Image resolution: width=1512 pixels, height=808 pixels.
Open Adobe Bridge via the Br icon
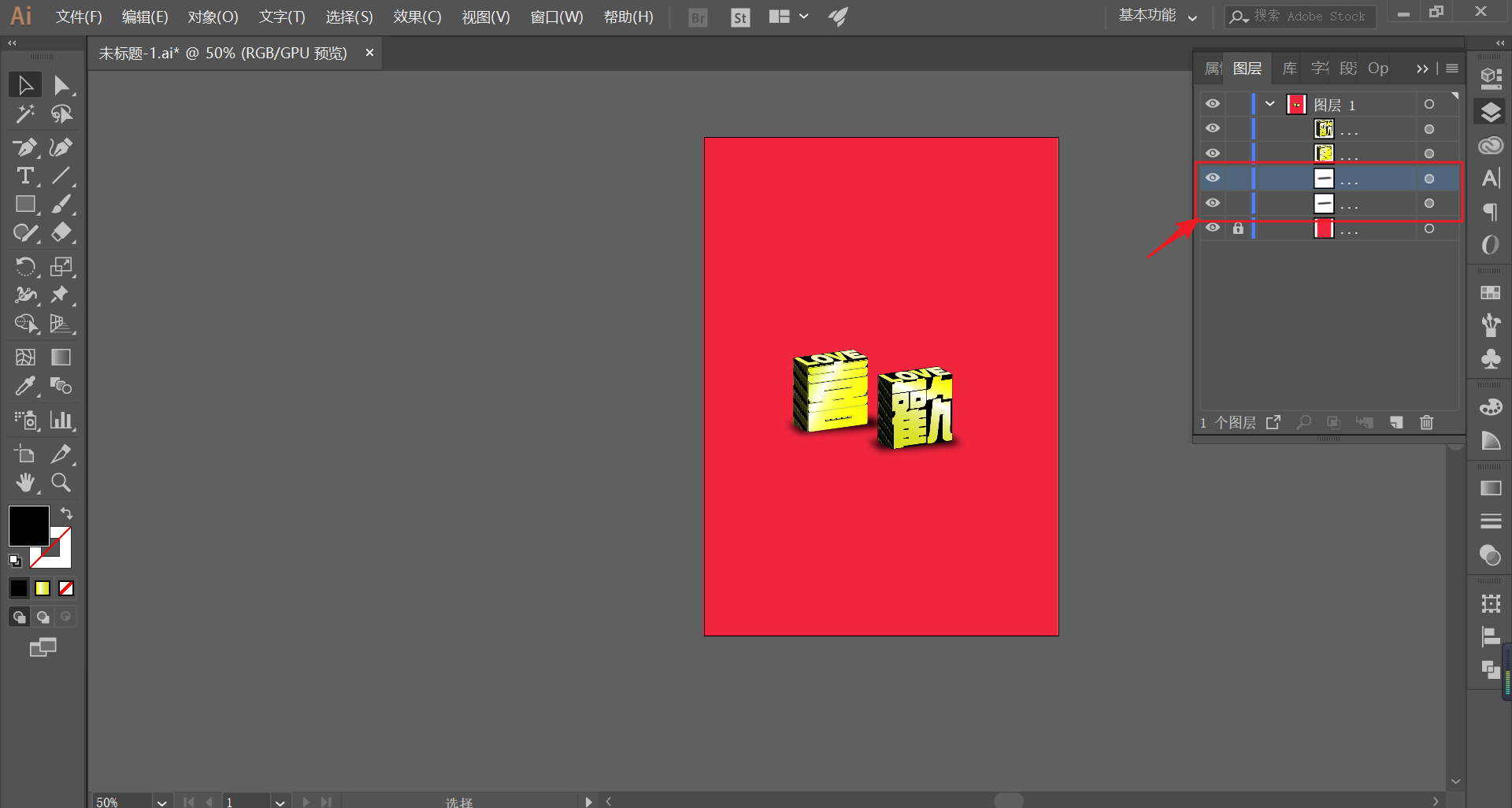pyautogui.click(x=698, y=17)
